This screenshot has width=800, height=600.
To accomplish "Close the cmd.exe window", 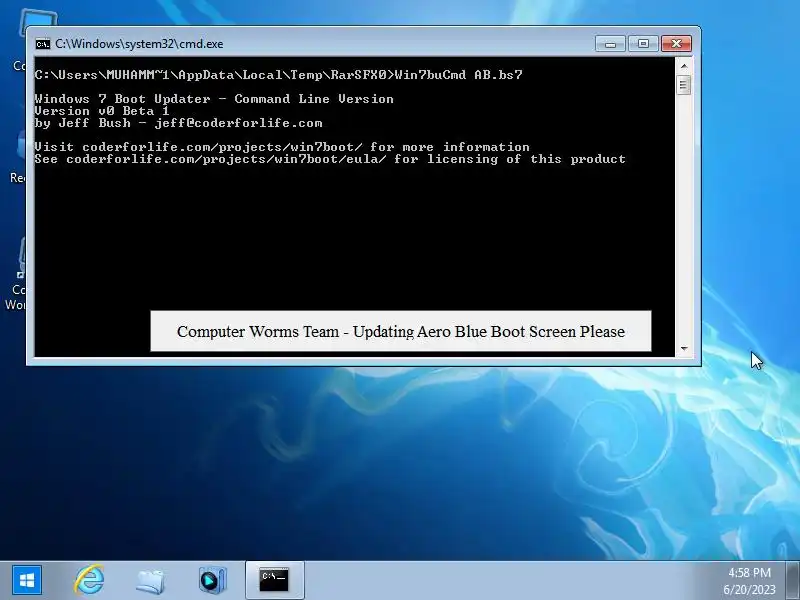I will [676, 44].
